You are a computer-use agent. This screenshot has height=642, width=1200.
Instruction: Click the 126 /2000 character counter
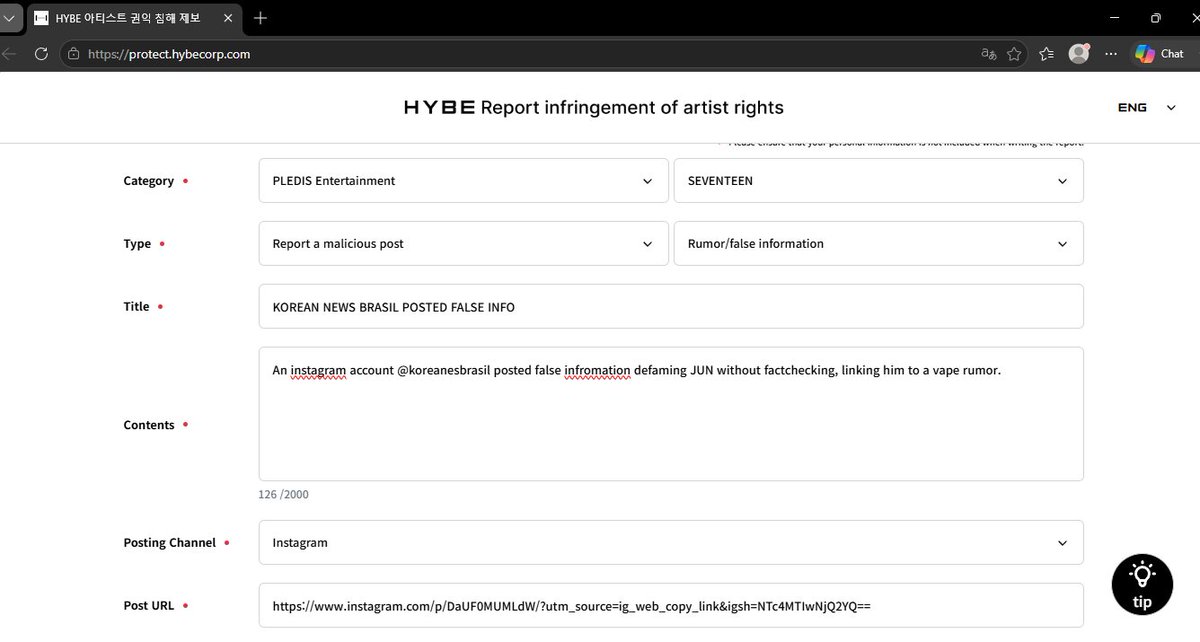click(x=284, y=495)
